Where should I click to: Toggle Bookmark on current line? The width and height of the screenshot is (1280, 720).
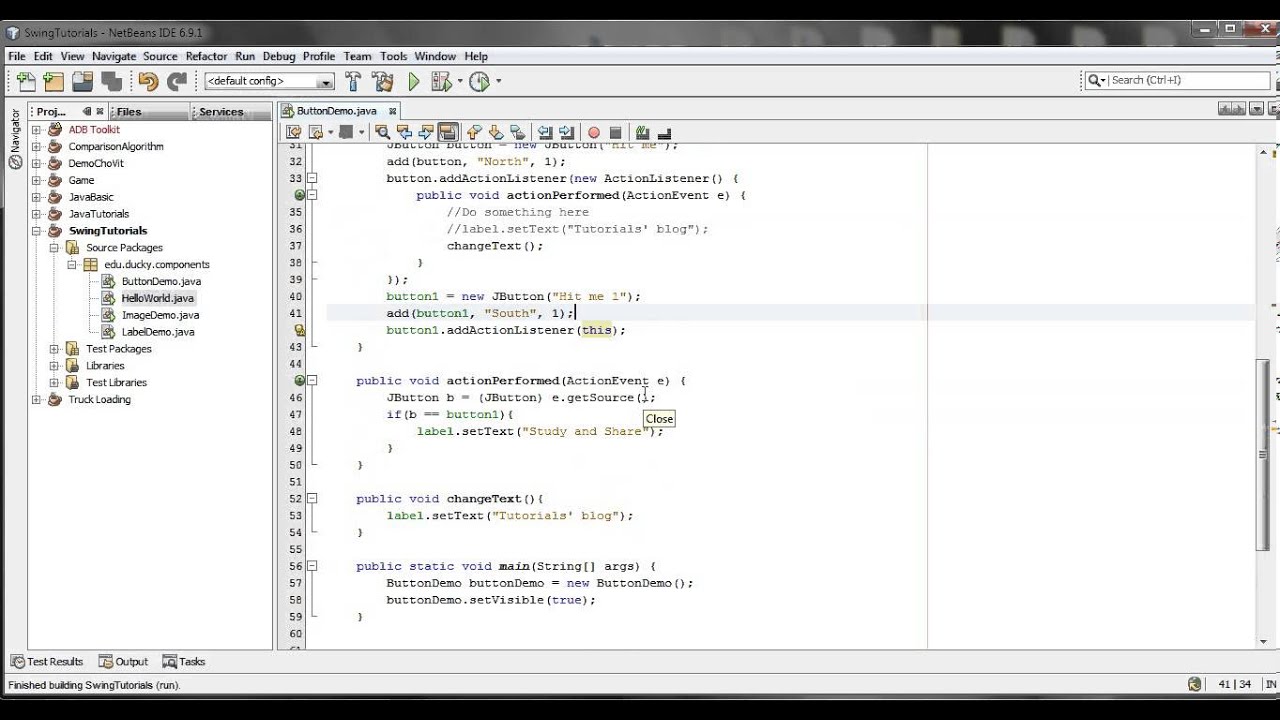[x=517, y=132]
